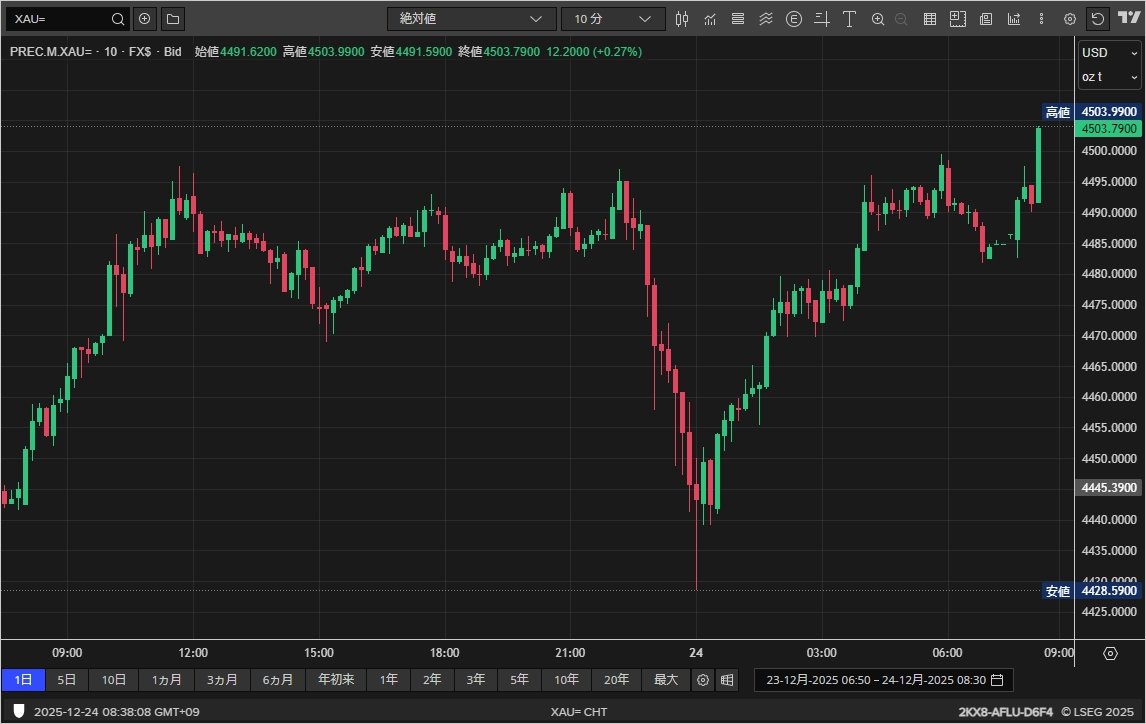
Task: Open the 絶対値 dropdown
Action: (471, 18)
